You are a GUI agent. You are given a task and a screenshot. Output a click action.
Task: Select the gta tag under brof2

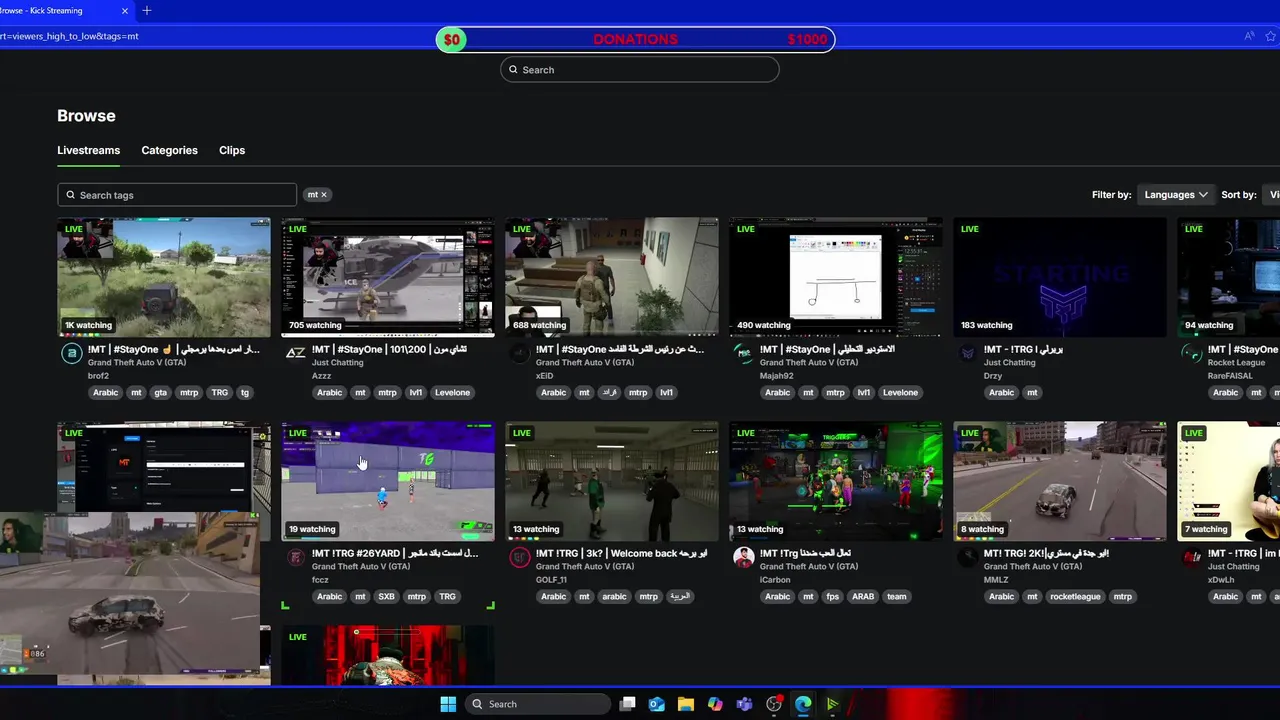(x=160, y=393)
